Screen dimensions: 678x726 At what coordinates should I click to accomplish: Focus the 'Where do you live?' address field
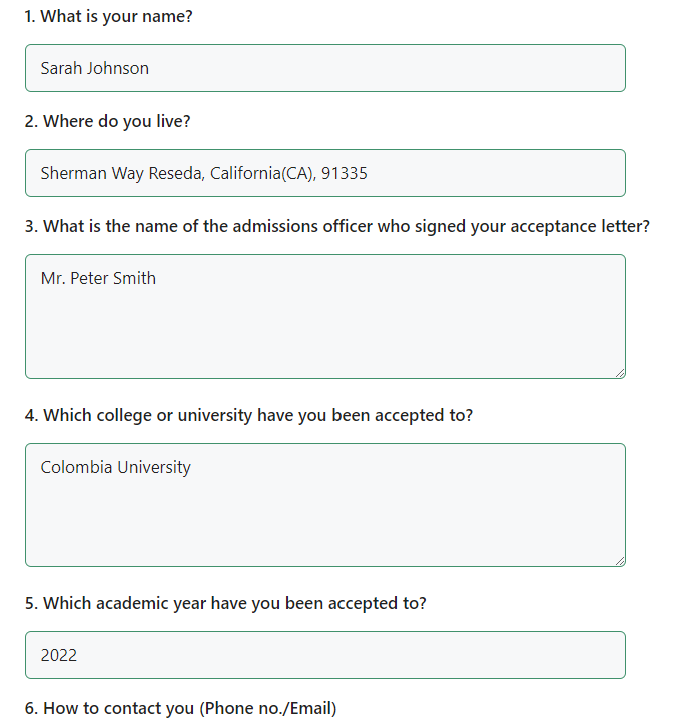[325, 173]
